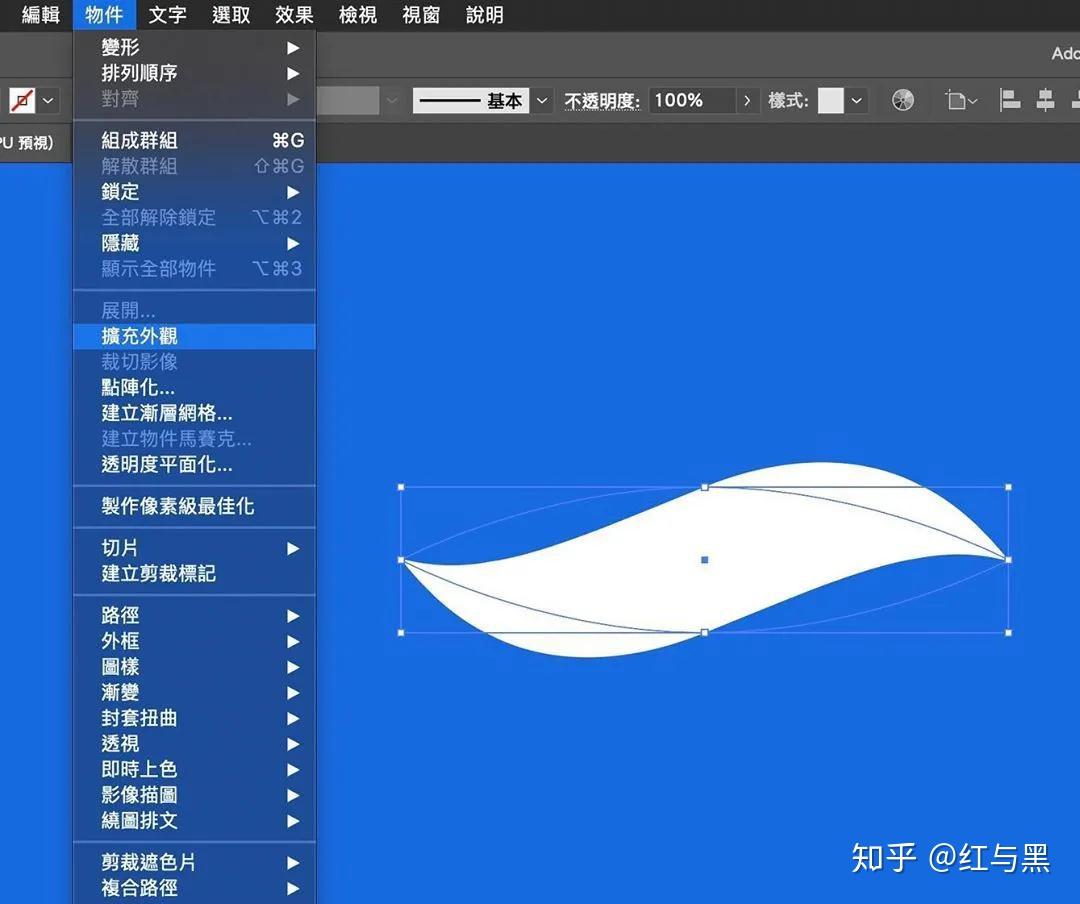Click the horizontal align left icon
This screenshot has width=1080, height=904.
coord(1010,100)
